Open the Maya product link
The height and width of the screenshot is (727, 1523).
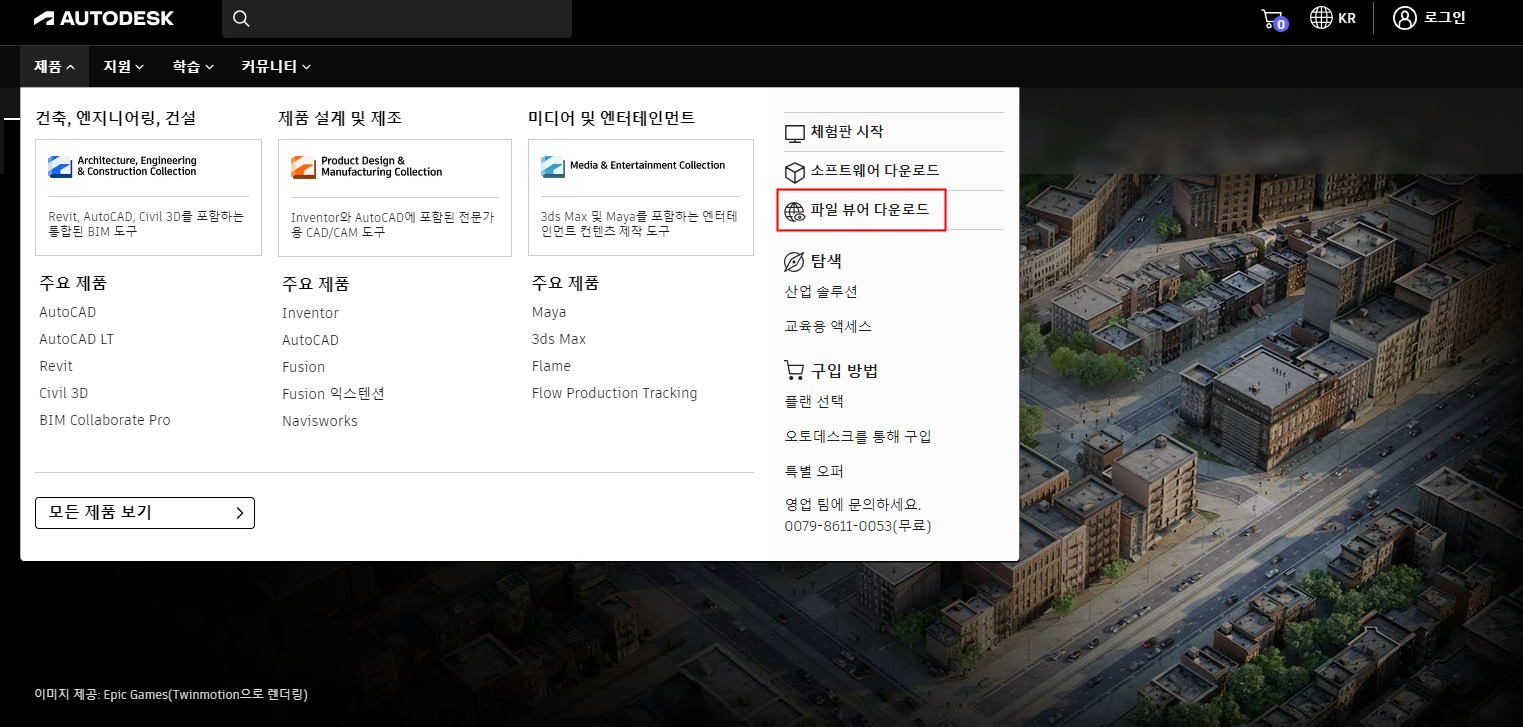[549, 312]
